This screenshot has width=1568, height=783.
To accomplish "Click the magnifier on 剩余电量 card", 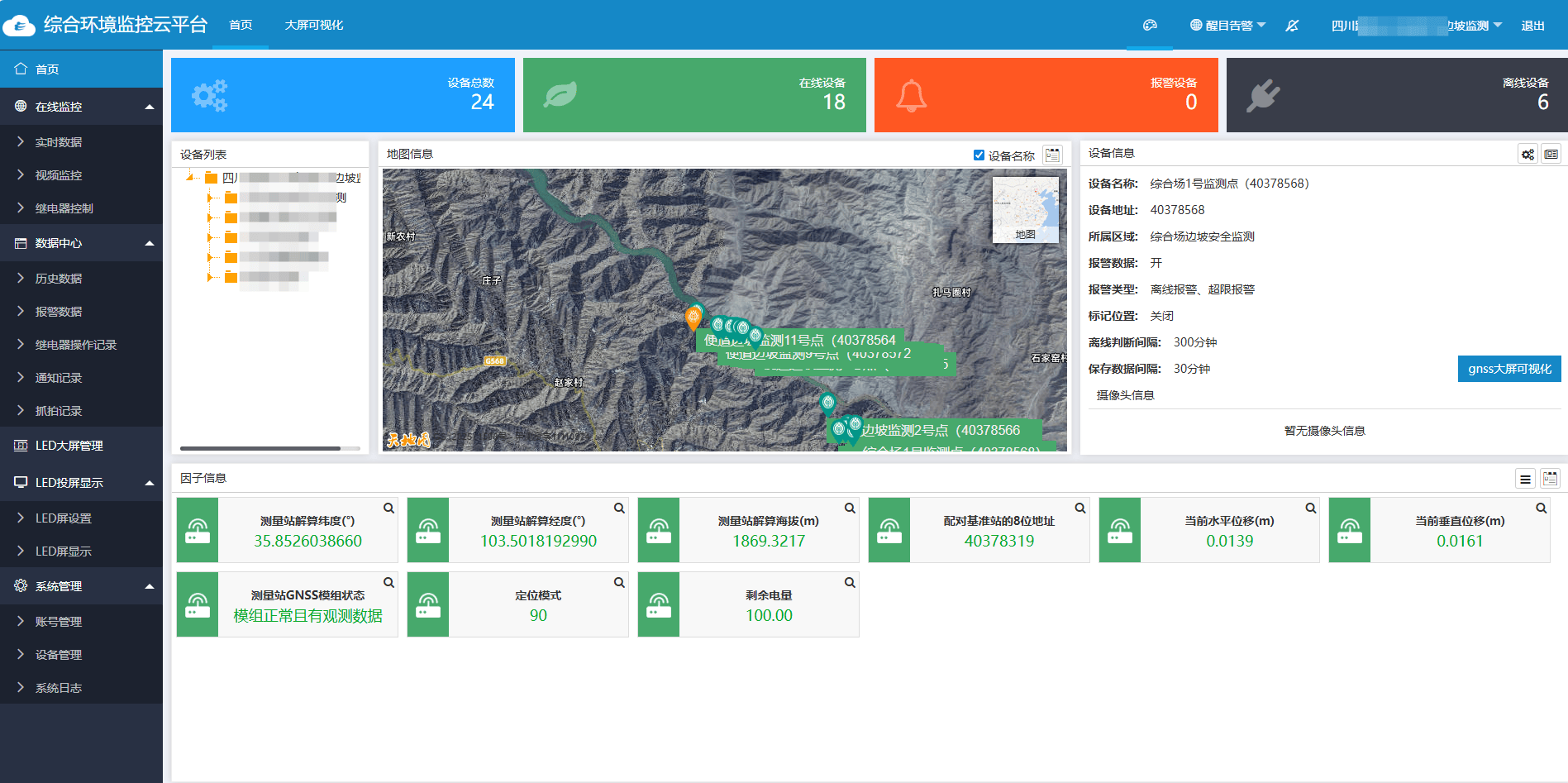I will [849, 583].
